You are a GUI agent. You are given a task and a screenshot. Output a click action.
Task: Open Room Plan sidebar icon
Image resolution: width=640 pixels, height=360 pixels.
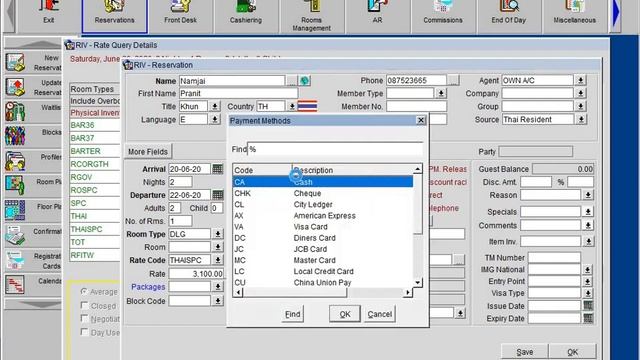point(15,186)
